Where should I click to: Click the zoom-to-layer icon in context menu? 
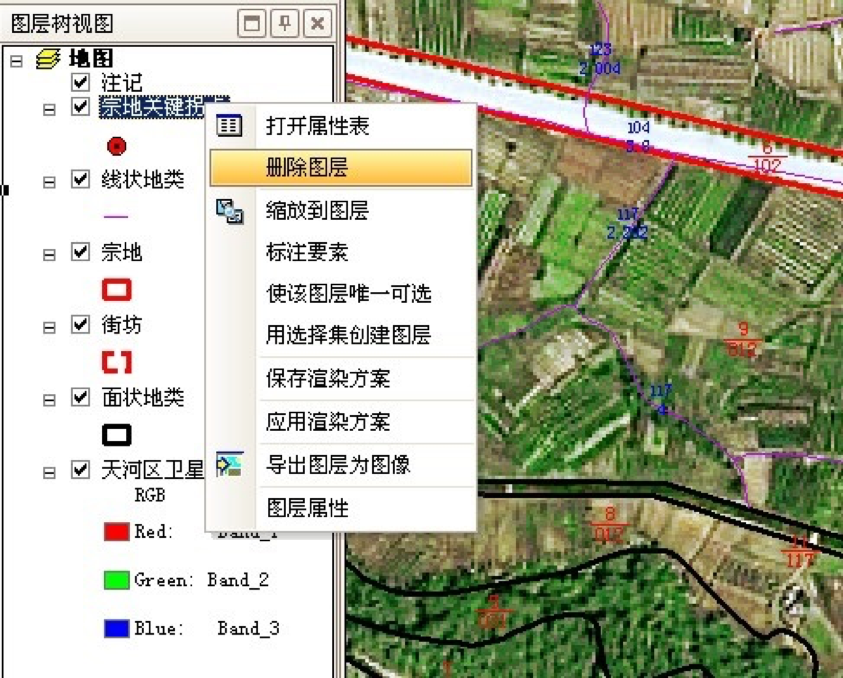tap(229, 210)
